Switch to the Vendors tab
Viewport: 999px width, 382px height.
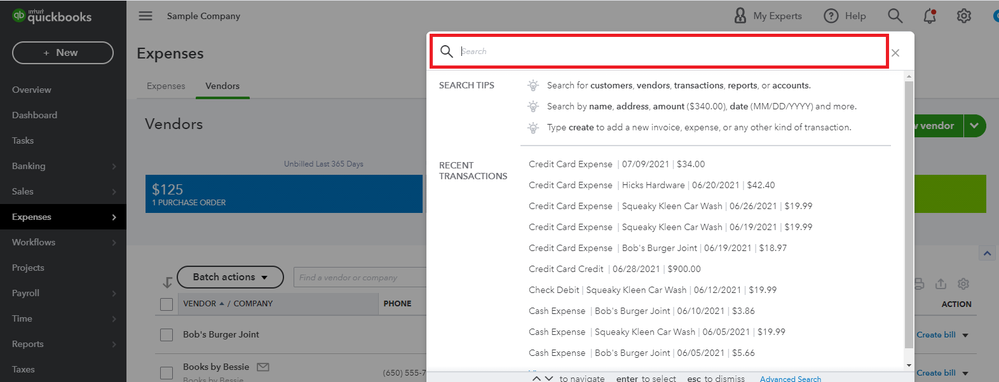(222, 86)
